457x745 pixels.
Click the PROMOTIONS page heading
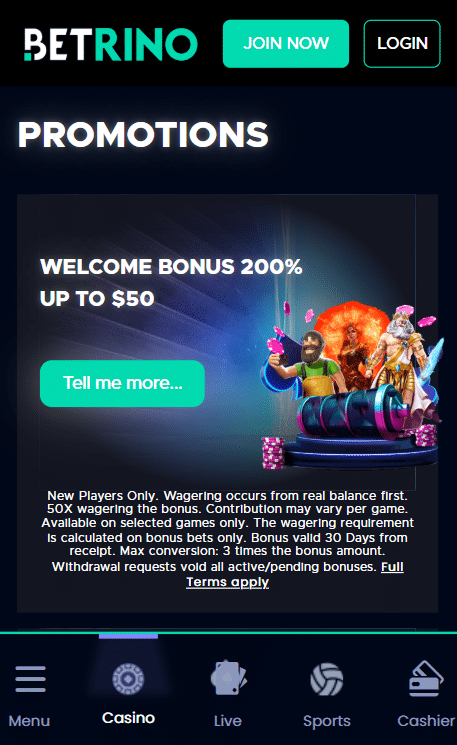[x=143, y=134]
